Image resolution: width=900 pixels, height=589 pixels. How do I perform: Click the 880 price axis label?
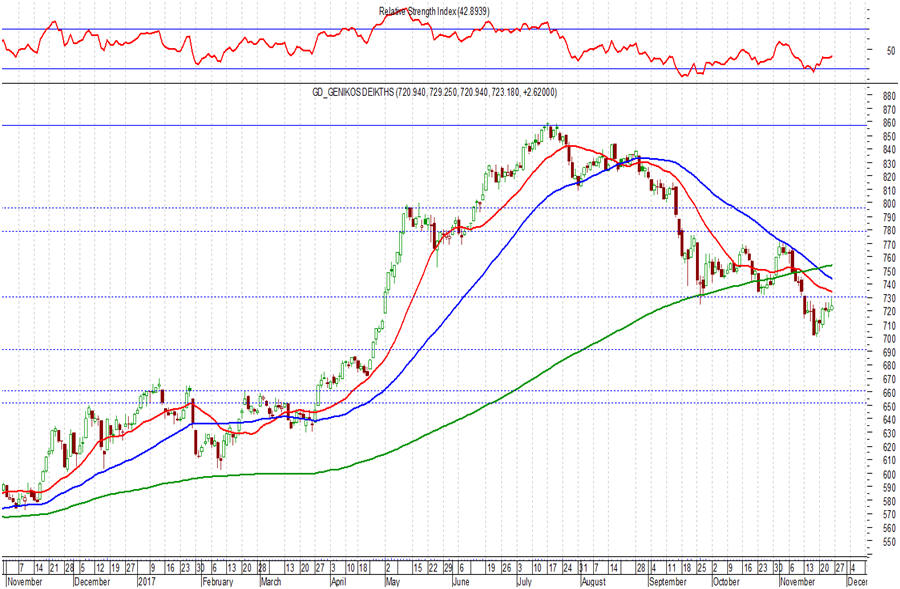889,96
